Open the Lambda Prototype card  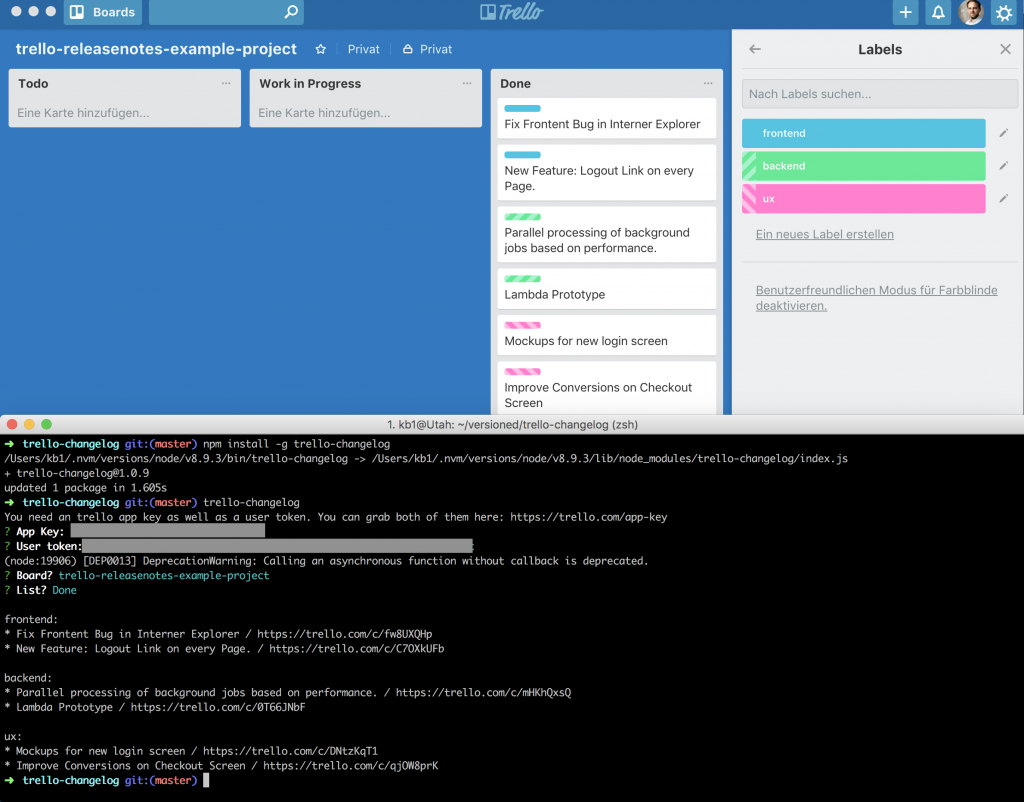(606, 289)
